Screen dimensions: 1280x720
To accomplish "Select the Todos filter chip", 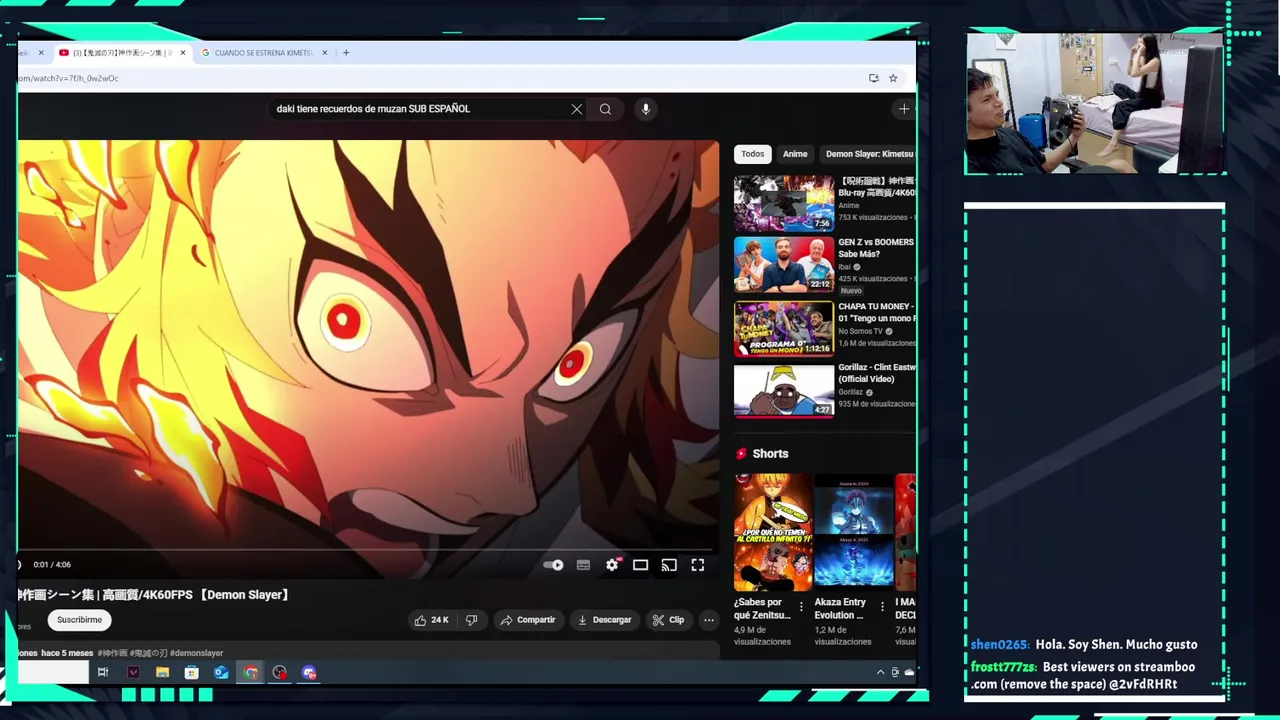I will 753,154.
